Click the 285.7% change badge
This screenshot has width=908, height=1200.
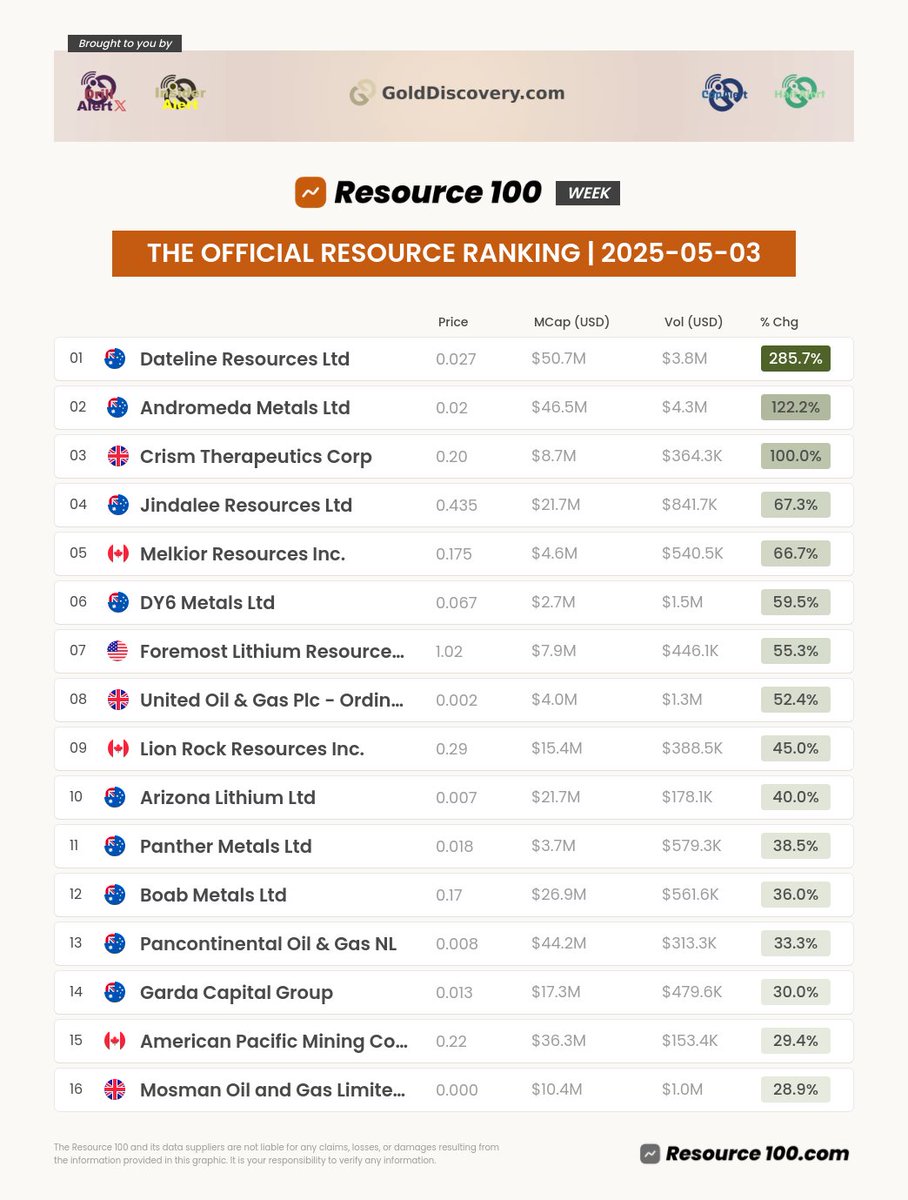[795, 358]
